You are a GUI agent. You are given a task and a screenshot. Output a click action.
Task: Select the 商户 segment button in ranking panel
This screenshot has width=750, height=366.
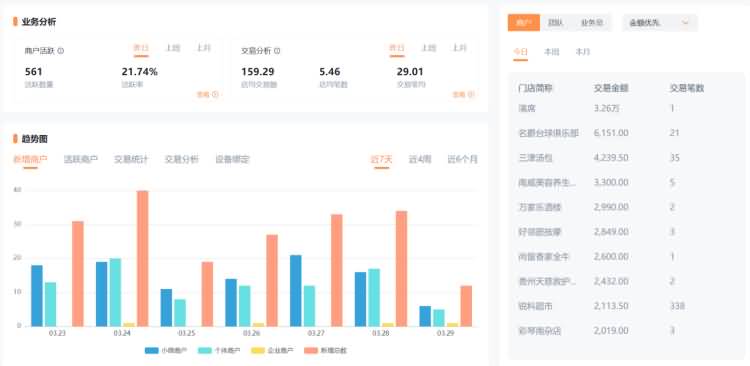tap(524, 22)
